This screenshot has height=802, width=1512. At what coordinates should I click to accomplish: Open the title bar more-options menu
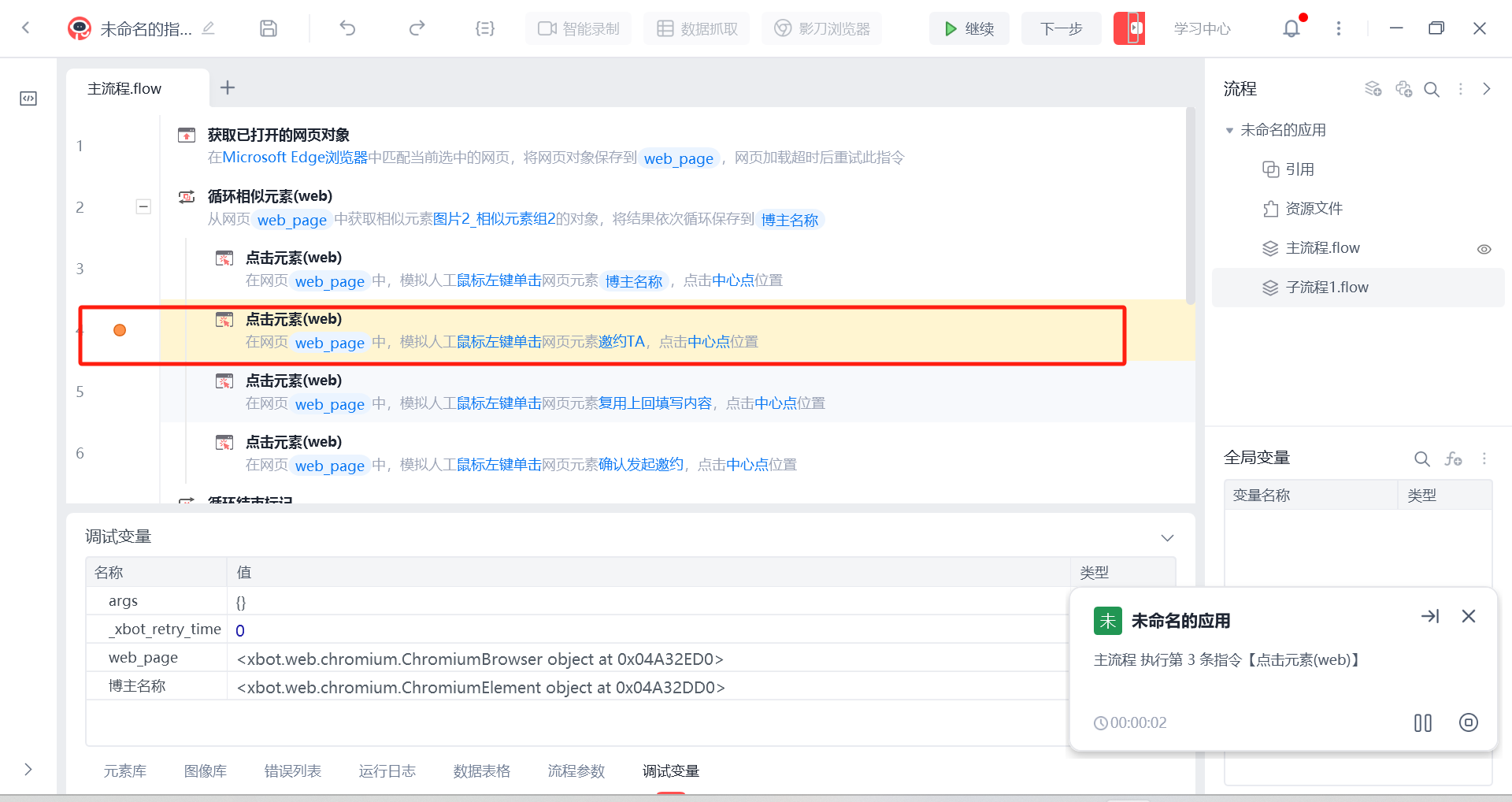pos(1338,28)
